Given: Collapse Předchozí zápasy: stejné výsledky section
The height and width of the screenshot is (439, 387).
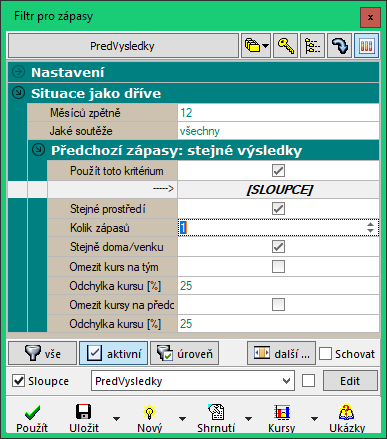Looking at the screenshot, I should [x=38, y=150].
